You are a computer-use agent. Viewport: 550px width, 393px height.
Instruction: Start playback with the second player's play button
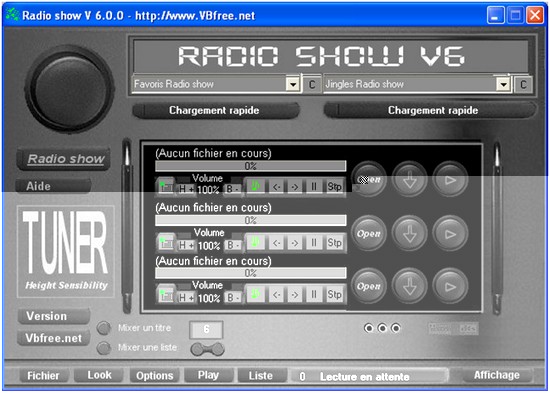click(x=450, y=234)
